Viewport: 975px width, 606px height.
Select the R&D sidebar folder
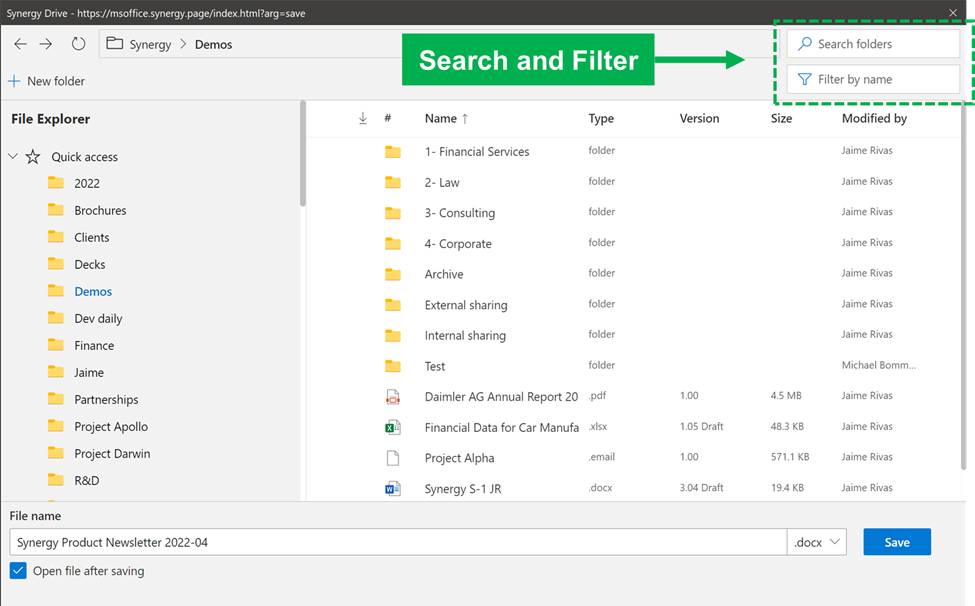[x=86, y=480]
